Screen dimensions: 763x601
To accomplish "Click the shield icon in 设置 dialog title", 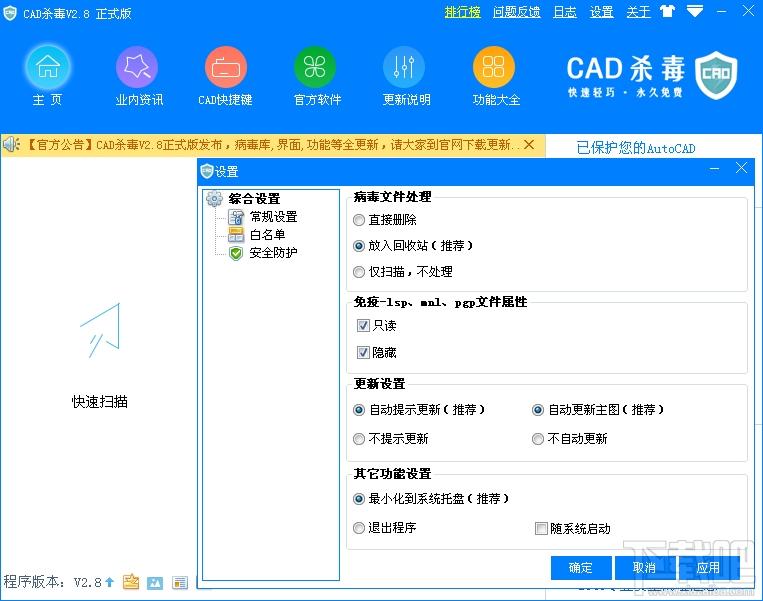I will 207,171.
